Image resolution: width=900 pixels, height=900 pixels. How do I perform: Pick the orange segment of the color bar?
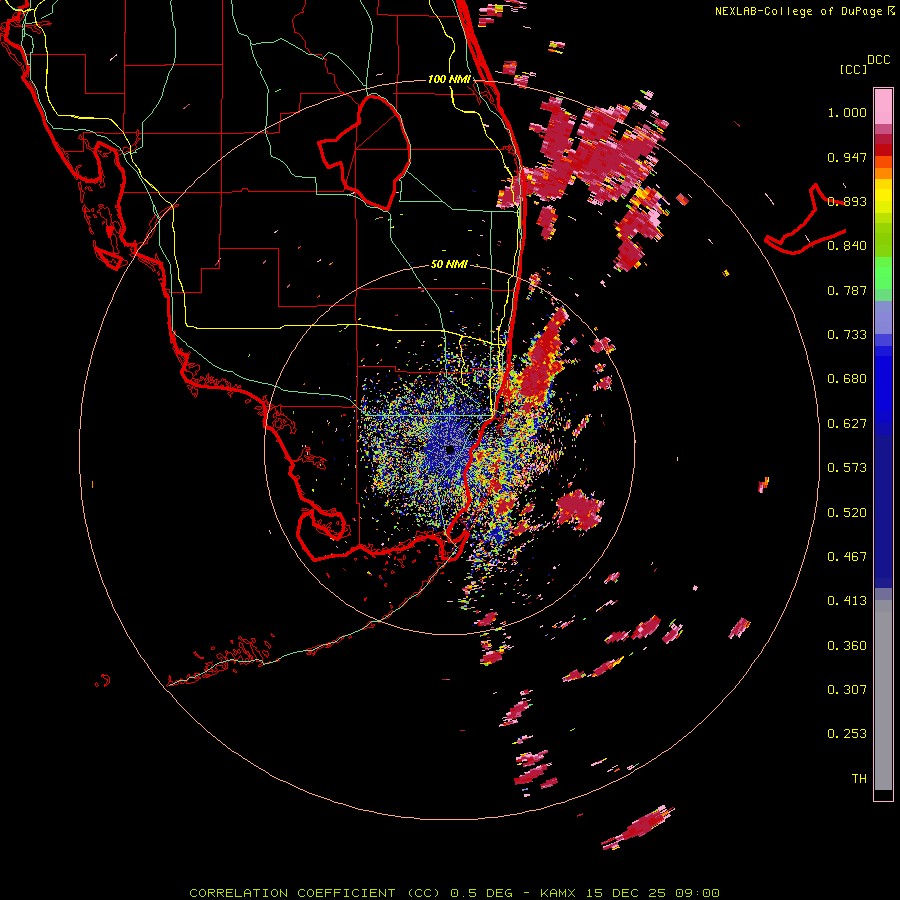tap(883, 173)
